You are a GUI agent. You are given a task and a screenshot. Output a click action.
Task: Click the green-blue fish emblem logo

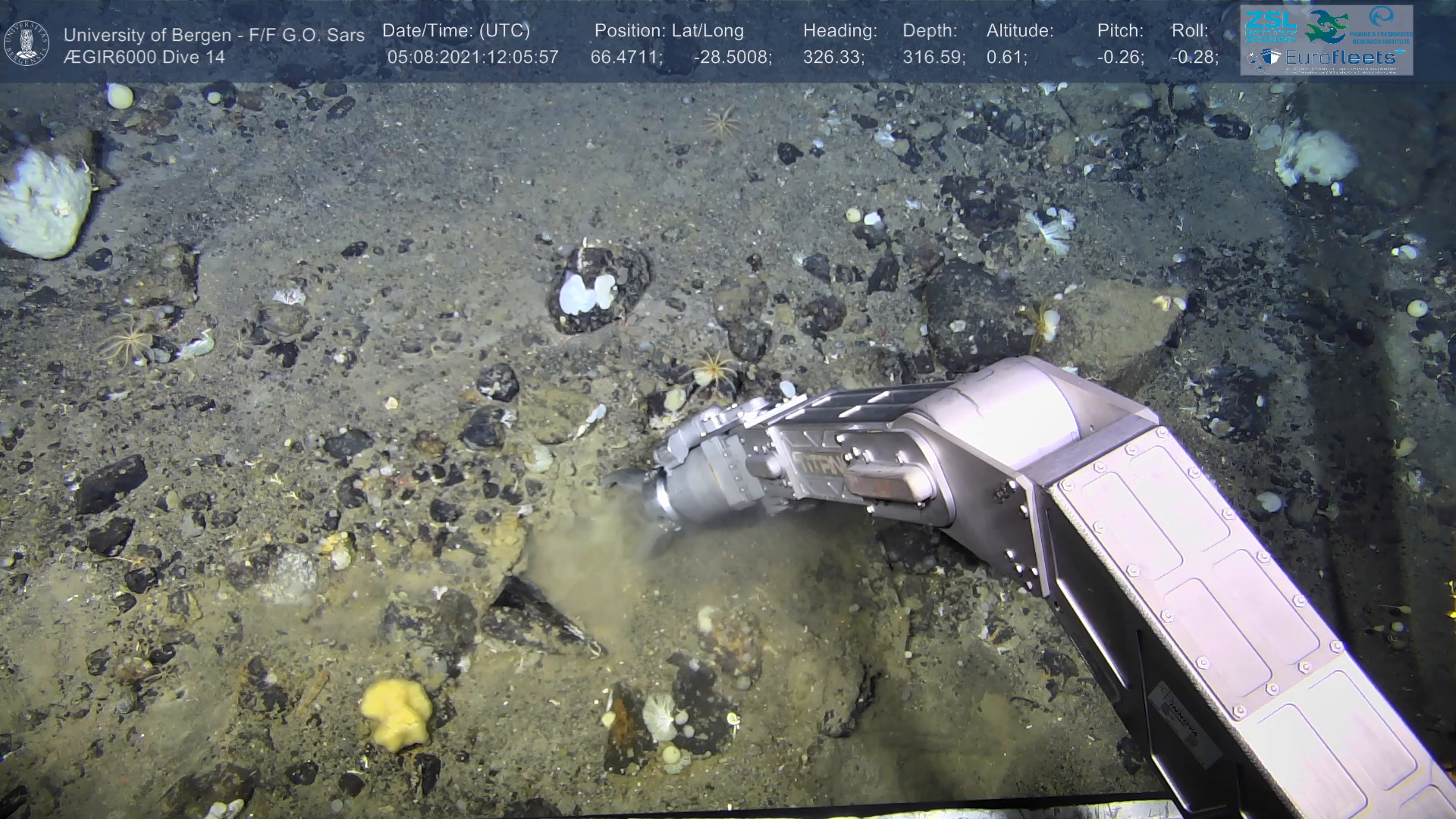1326,27
